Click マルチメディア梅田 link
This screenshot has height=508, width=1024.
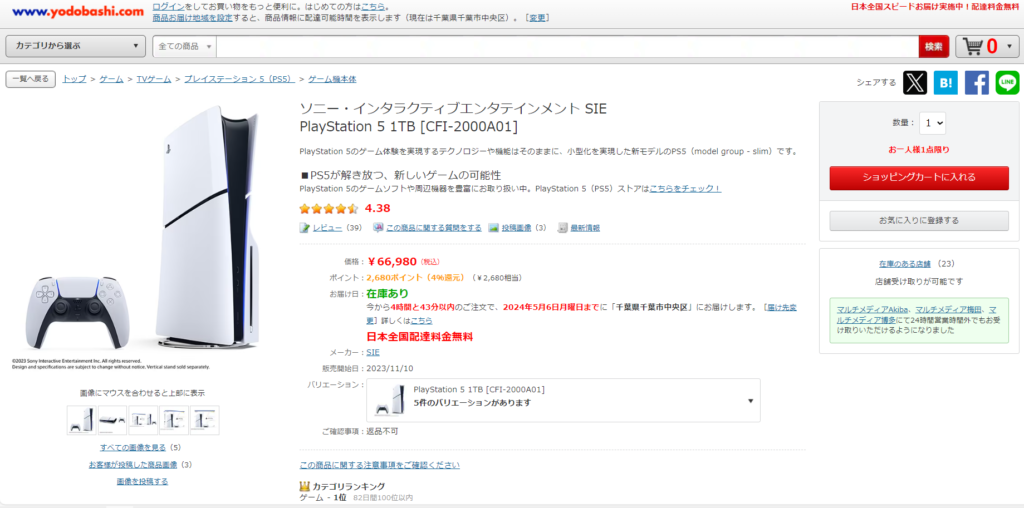coord(948,310)
